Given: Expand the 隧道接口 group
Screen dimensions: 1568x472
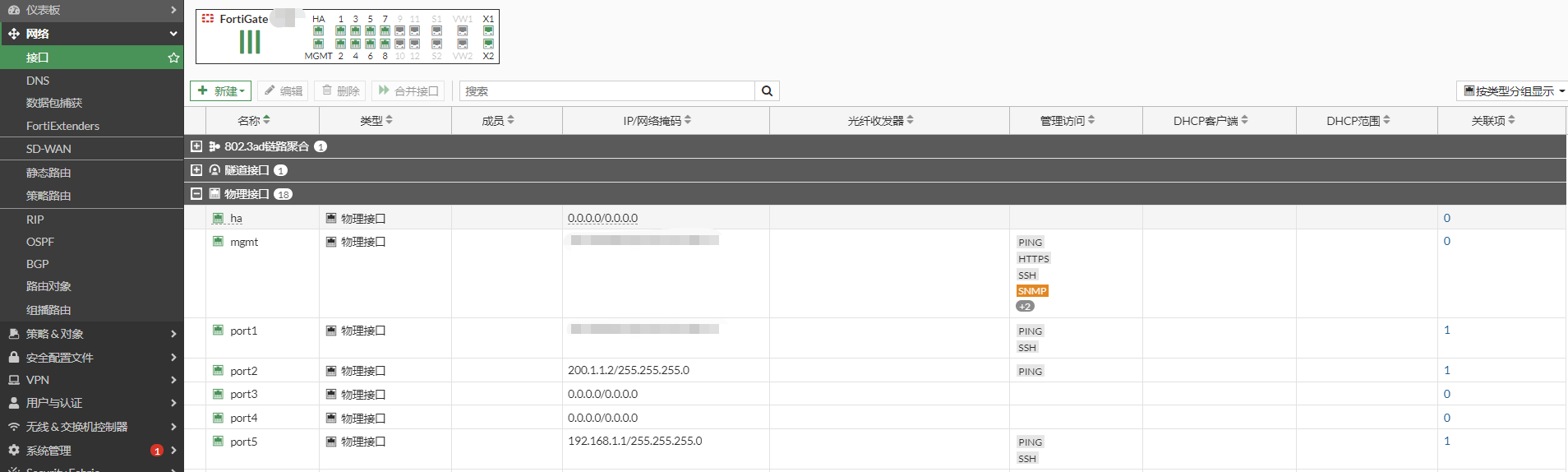Looking at the screenshot, I should (x=196, y=170).
